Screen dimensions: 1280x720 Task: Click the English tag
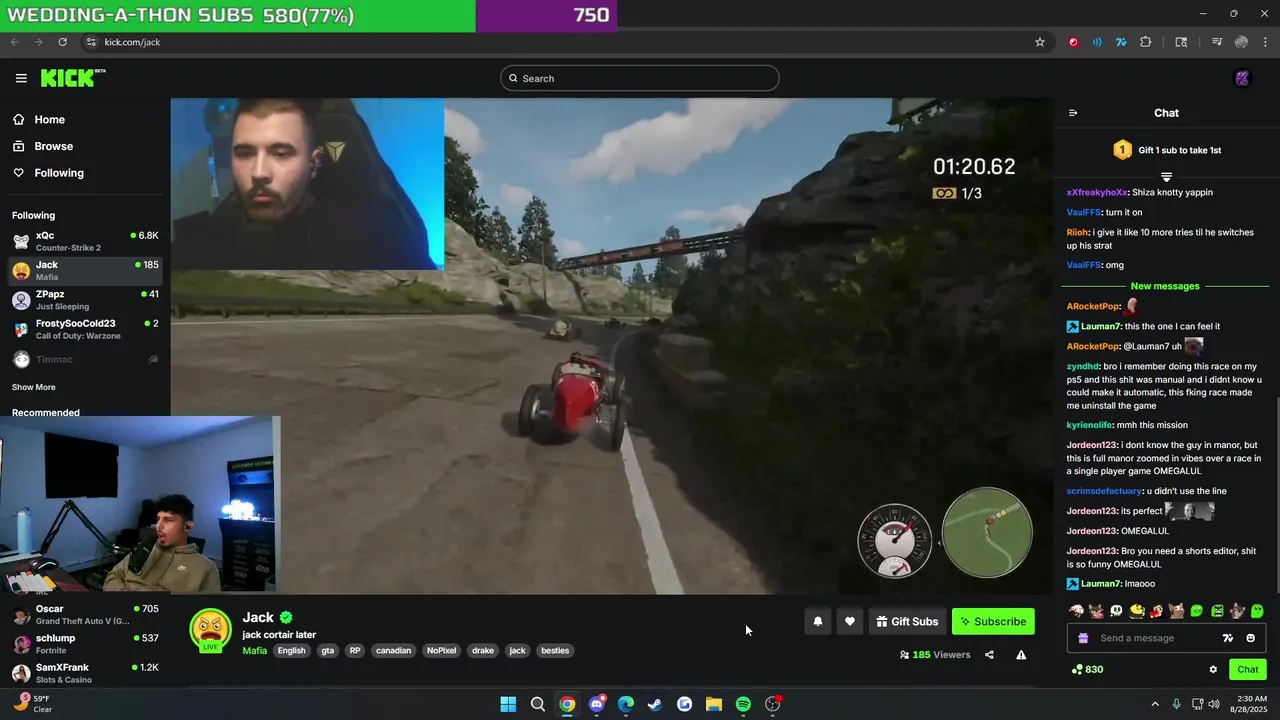click(x=292, y=651)
